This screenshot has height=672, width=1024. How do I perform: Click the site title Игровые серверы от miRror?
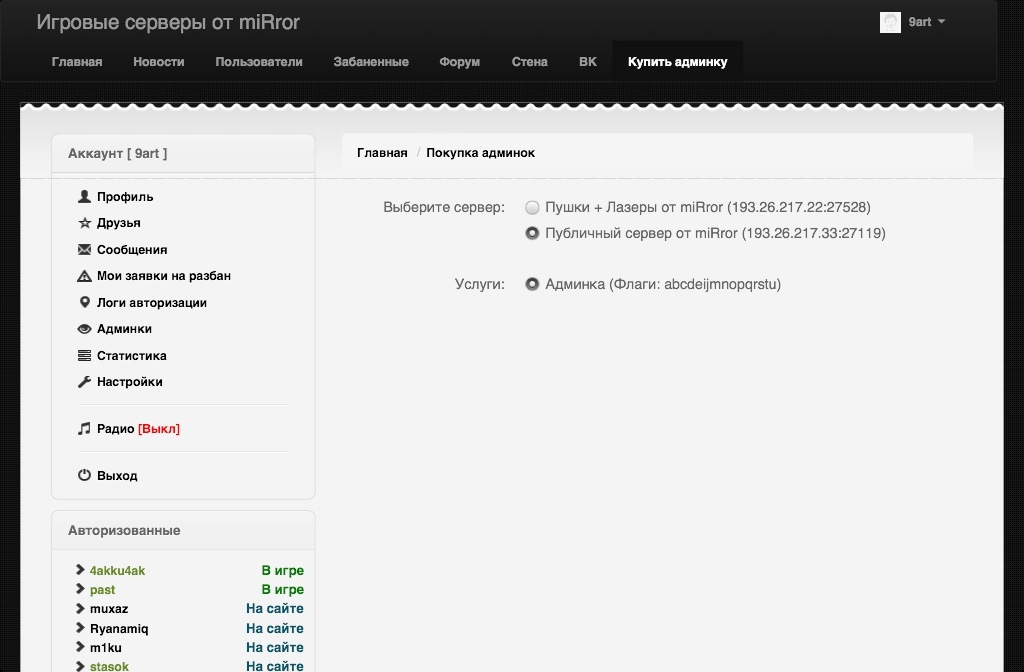pos(168,22)
